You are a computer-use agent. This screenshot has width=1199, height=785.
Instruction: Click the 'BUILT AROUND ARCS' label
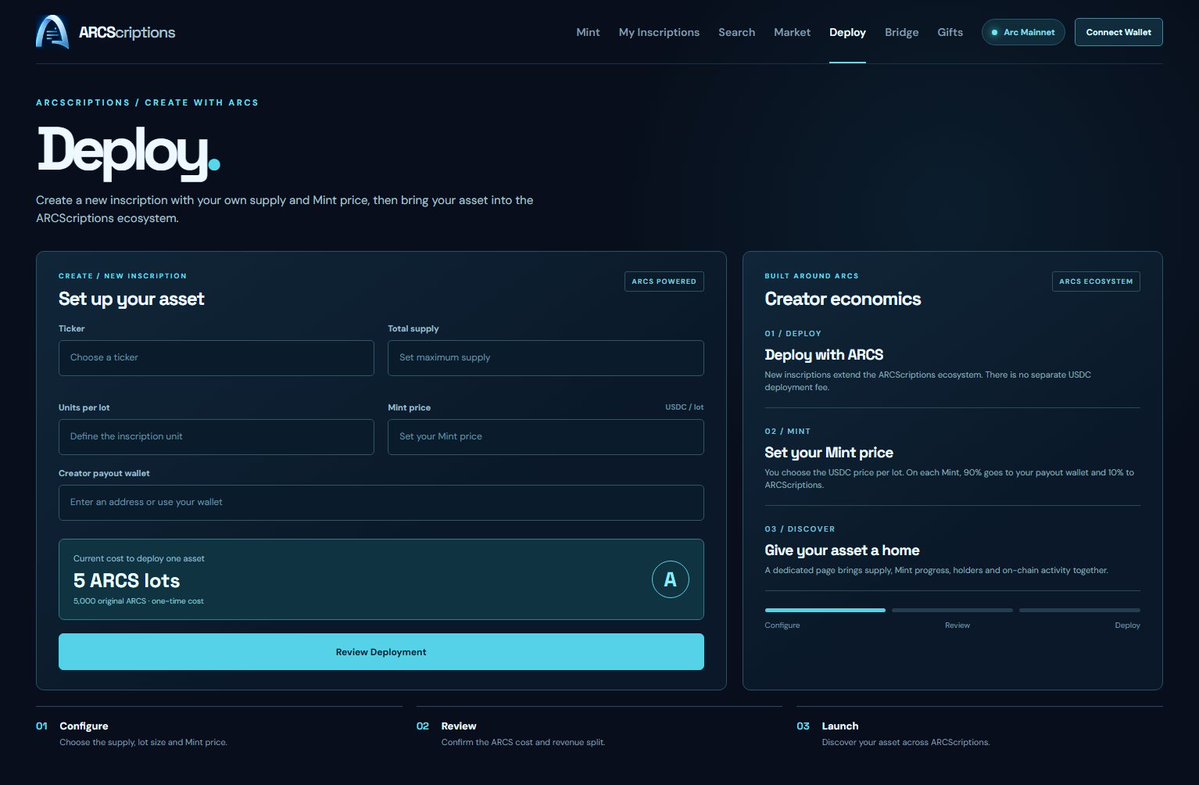click(811, 276)
